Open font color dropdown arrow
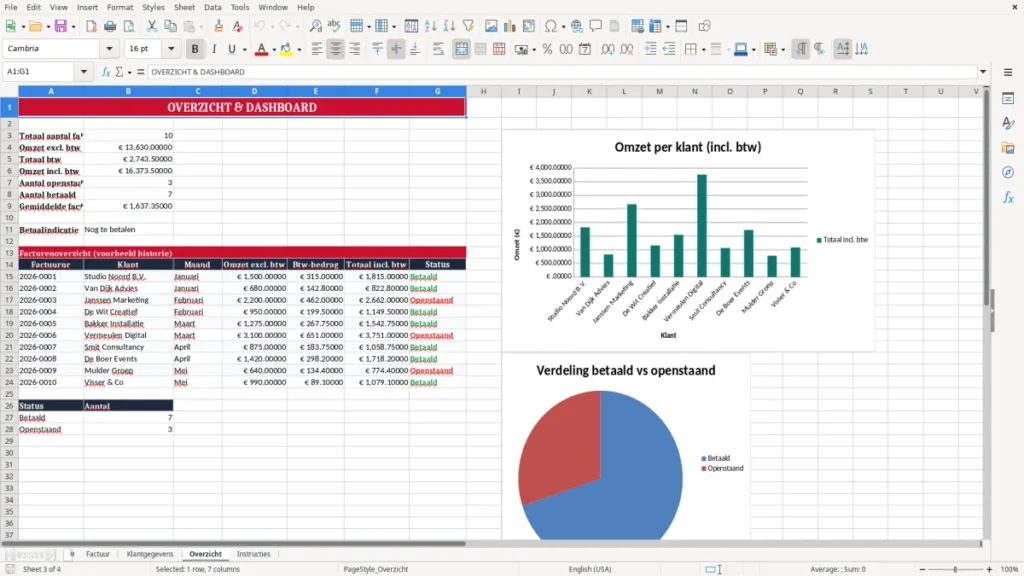This screenshot has width=1024, height=576. pyautogui.click(x=274, y=50)
